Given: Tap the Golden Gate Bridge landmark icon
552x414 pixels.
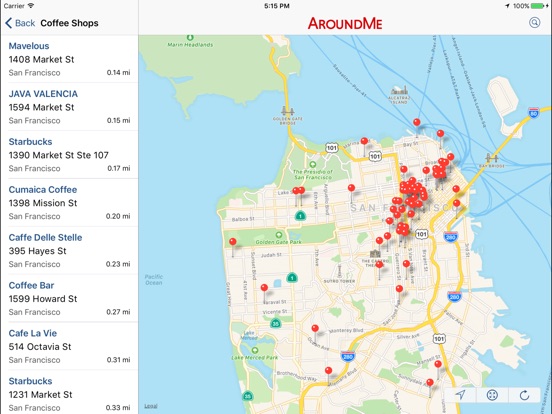Looking at the screenshot, I should [x=287, y=112].
